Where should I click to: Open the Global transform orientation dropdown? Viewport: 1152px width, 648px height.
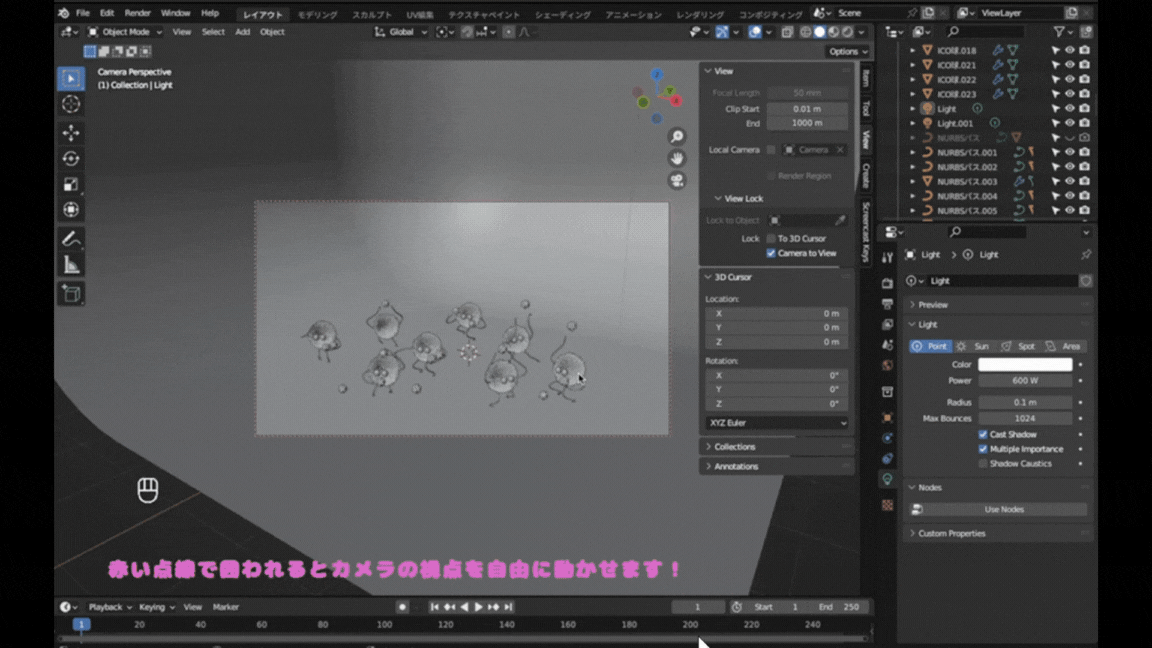[x=401, y=32]
